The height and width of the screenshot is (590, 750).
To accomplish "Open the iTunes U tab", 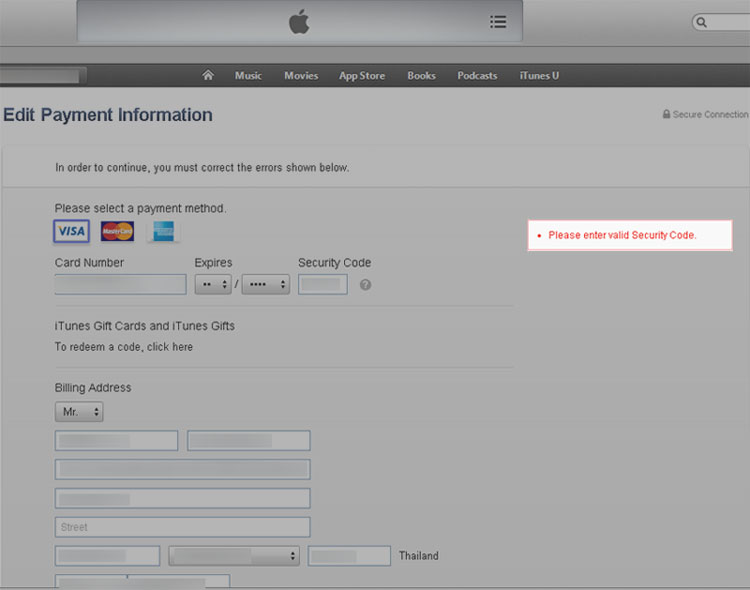I will pos(539,76).
